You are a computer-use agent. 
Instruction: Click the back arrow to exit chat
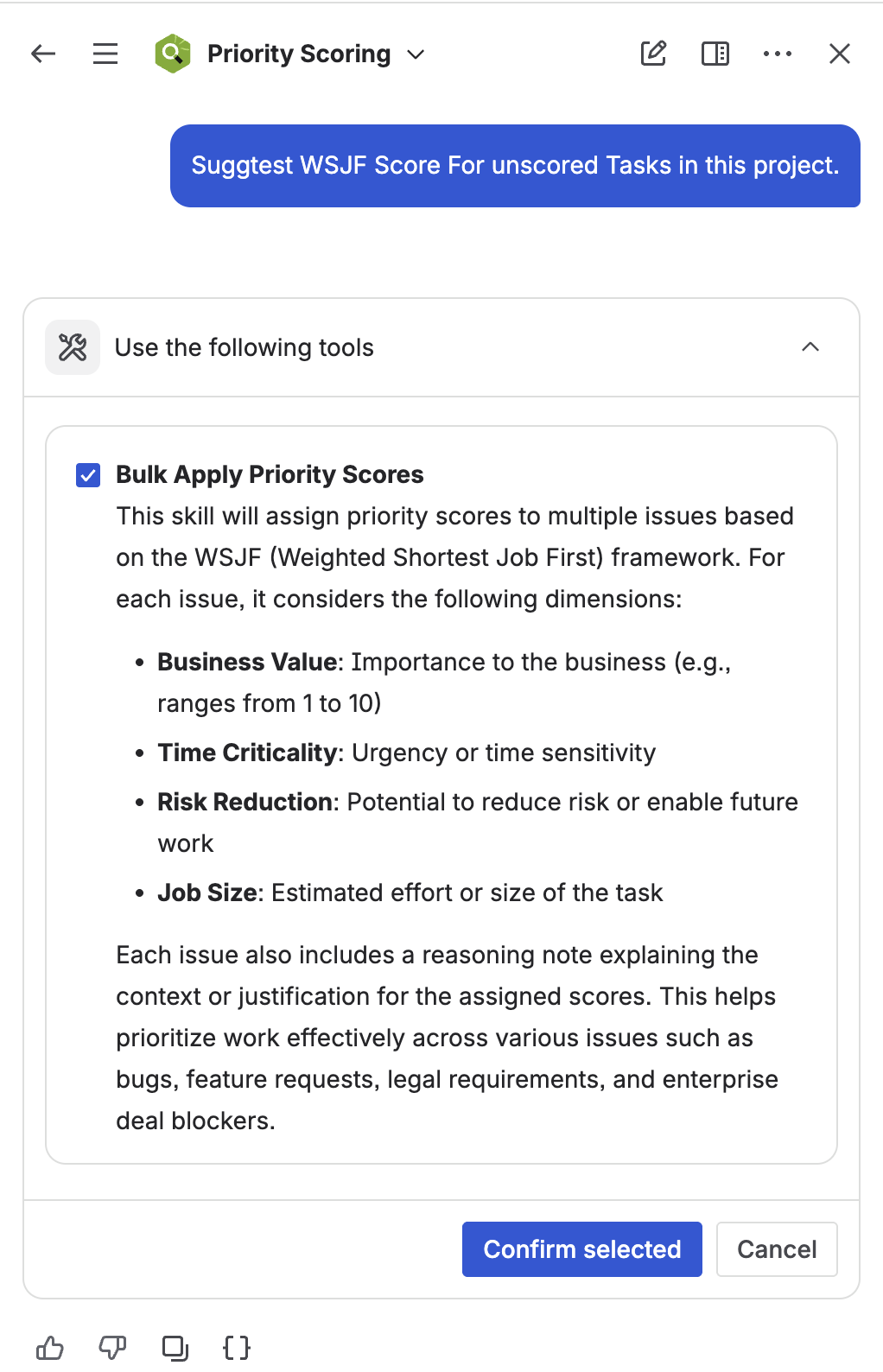(x=42, y=54)
